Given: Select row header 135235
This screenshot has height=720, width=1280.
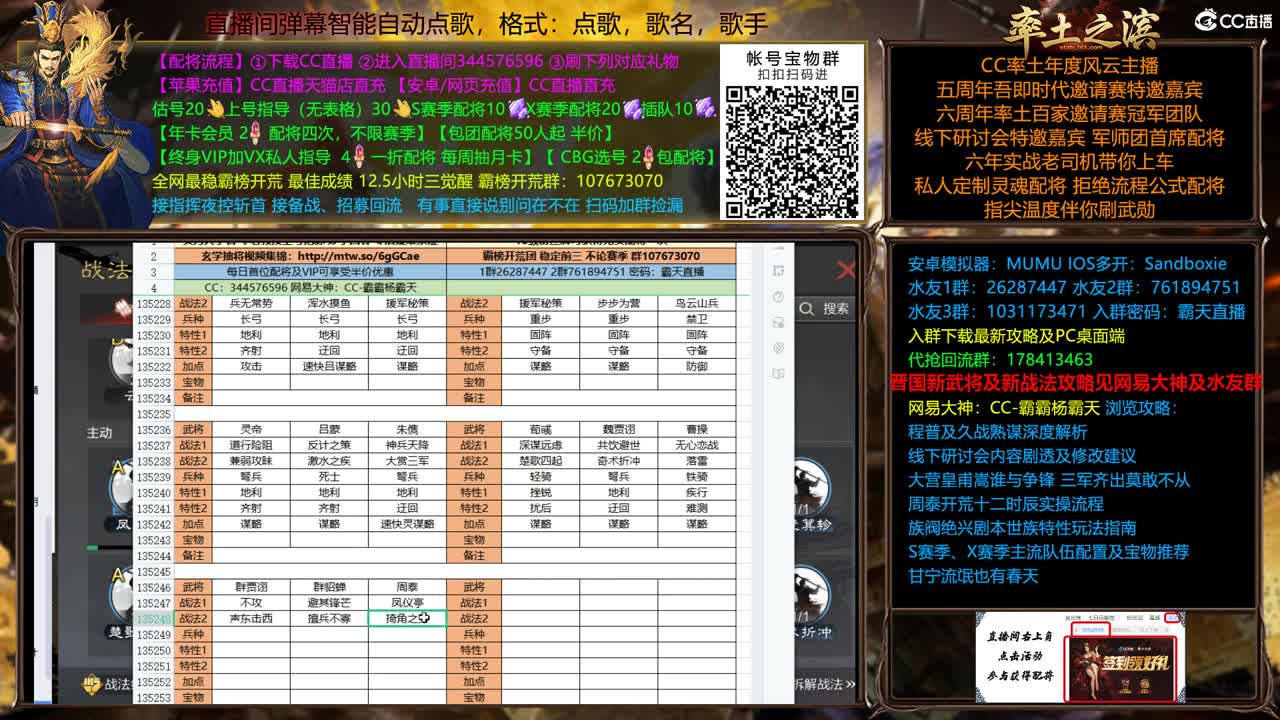Looking at the screenshot, I should pos(153,414).
